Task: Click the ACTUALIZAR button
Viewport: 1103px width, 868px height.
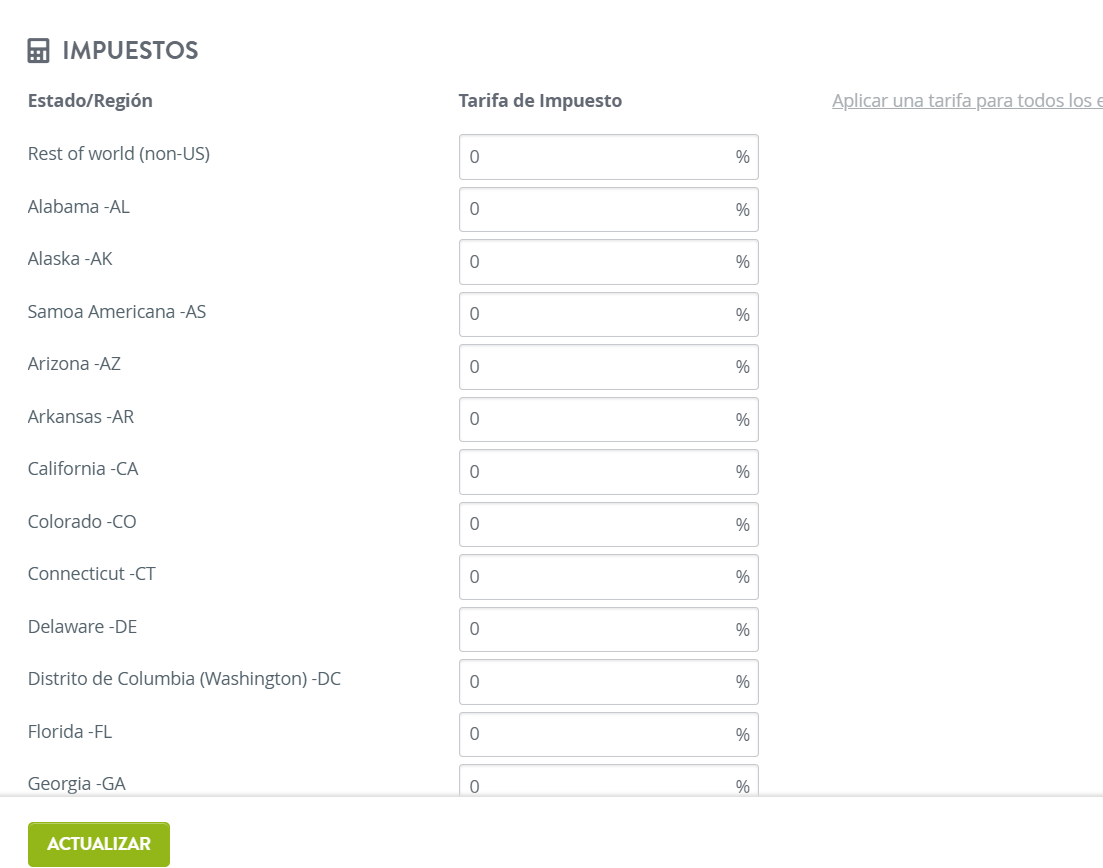Action: (x=99, y=844)
